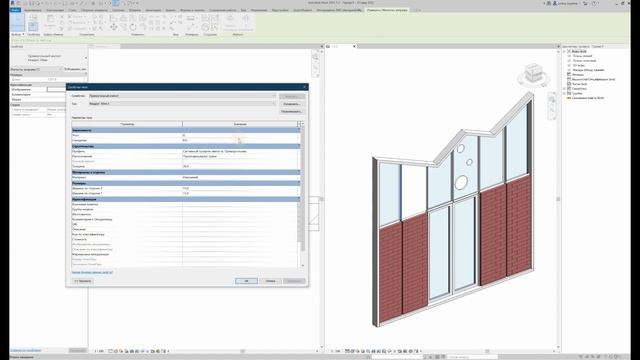Open the Выбор dropdown under the Modify tool
The image size is (640, 360).
tap(18, 35)
